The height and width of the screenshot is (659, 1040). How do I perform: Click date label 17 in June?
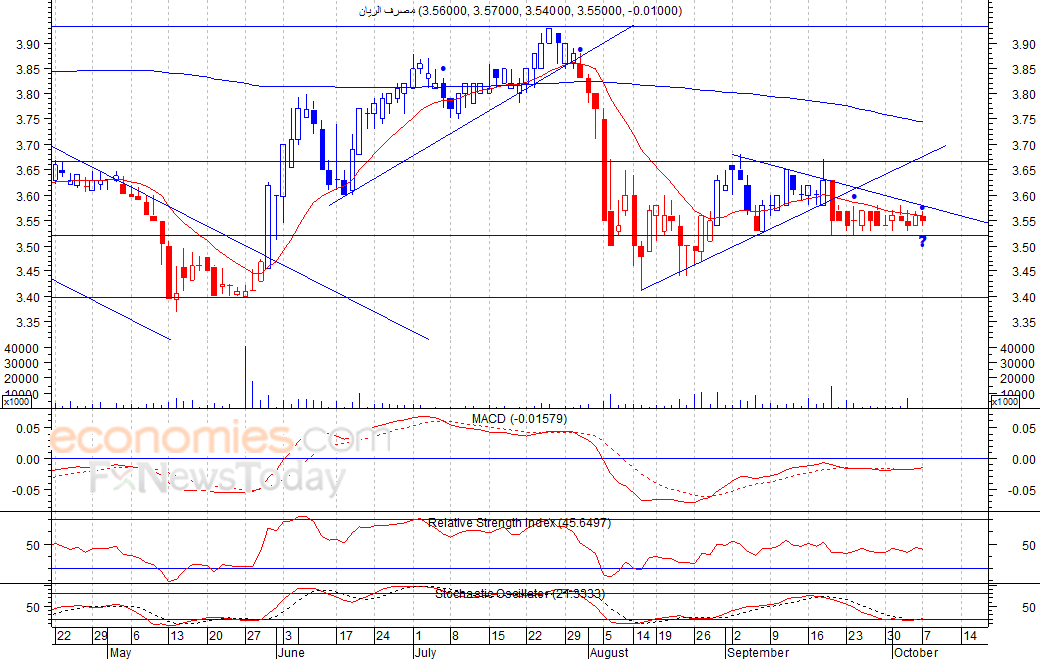[346, 636]
